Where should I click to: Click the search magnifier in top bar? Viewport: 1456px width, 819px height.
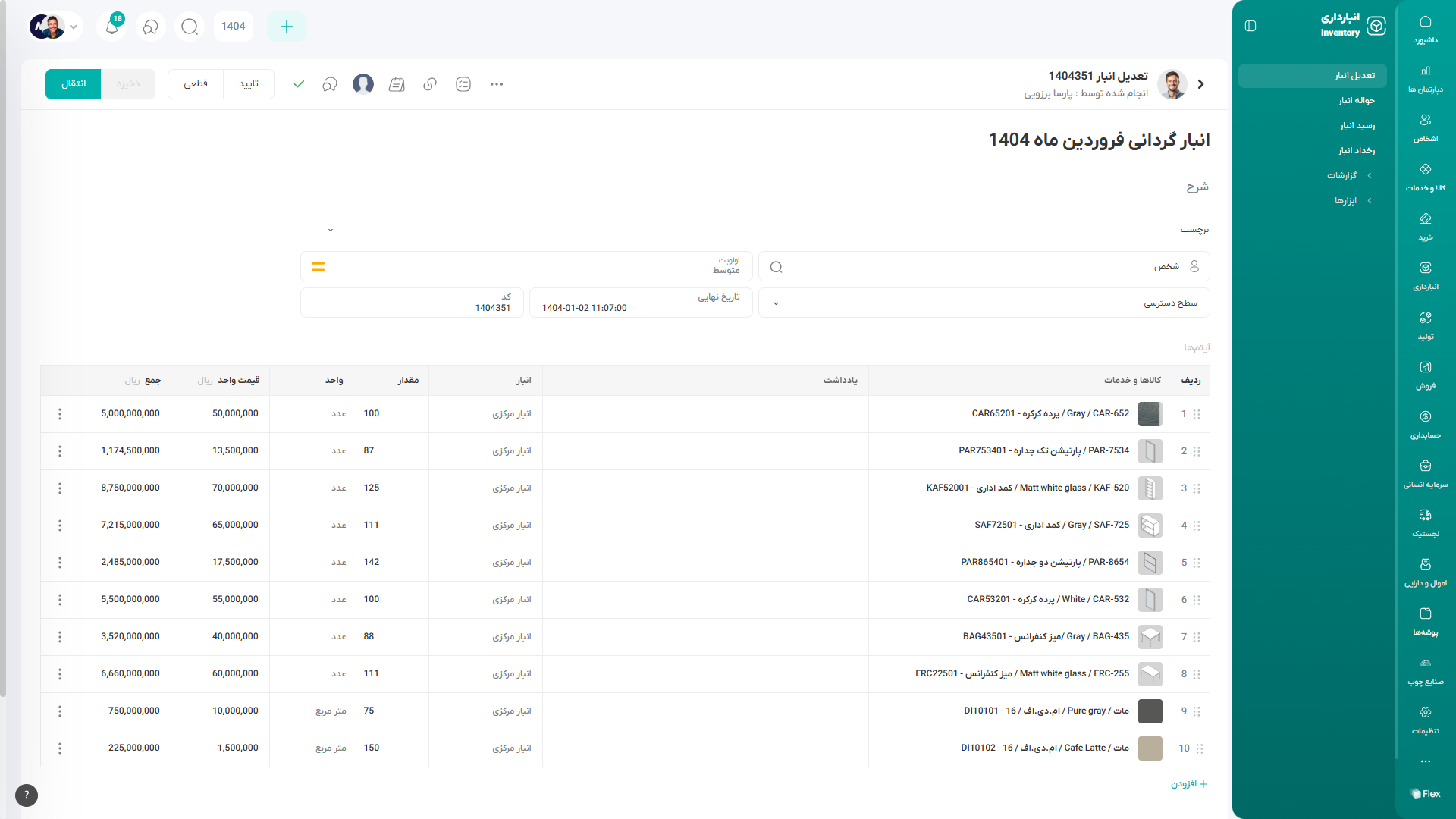[190, 27]
